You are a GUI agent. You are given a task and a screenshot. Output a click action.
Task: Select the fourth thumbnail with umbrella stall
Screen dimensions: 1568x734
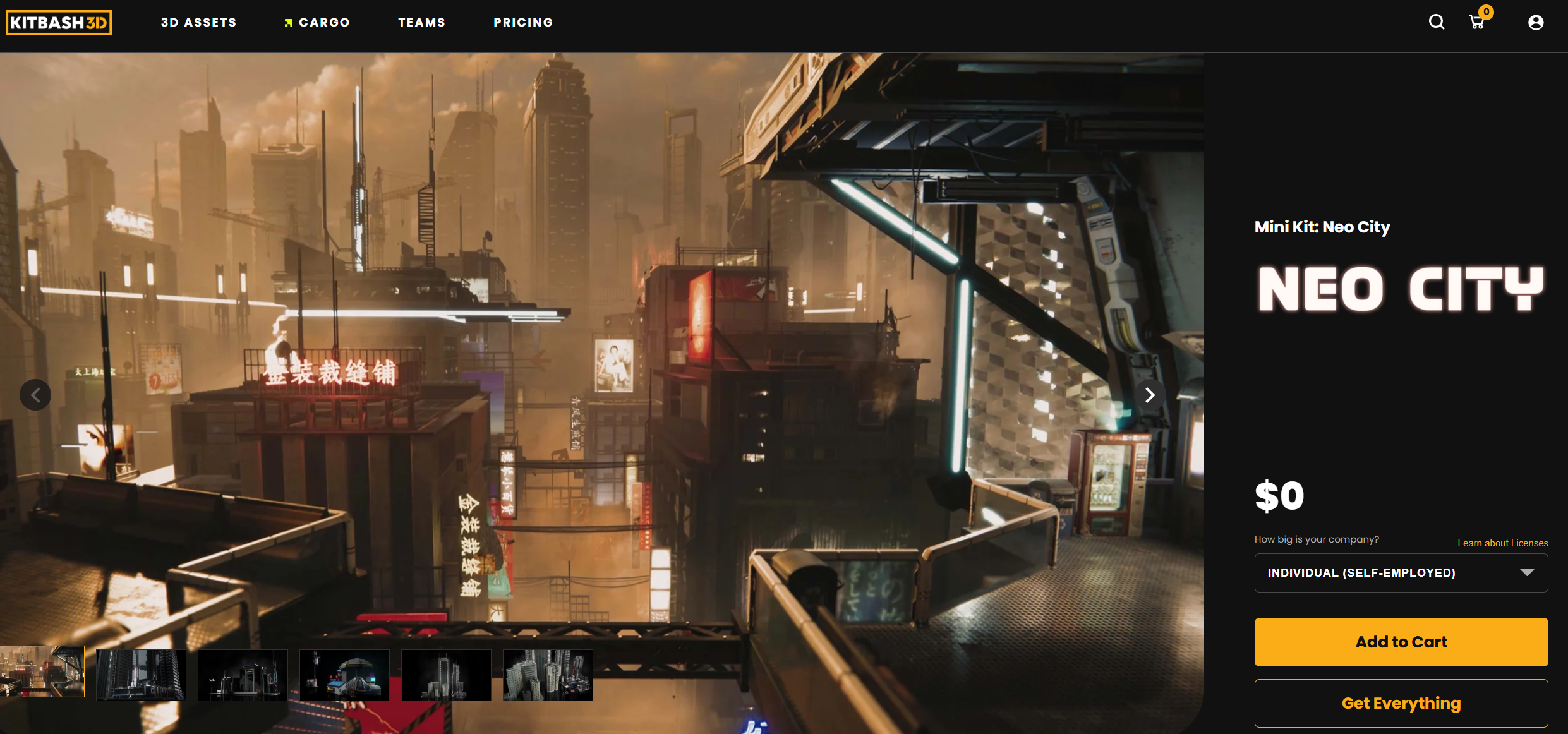pyautogui.click(x=344, y=675)
